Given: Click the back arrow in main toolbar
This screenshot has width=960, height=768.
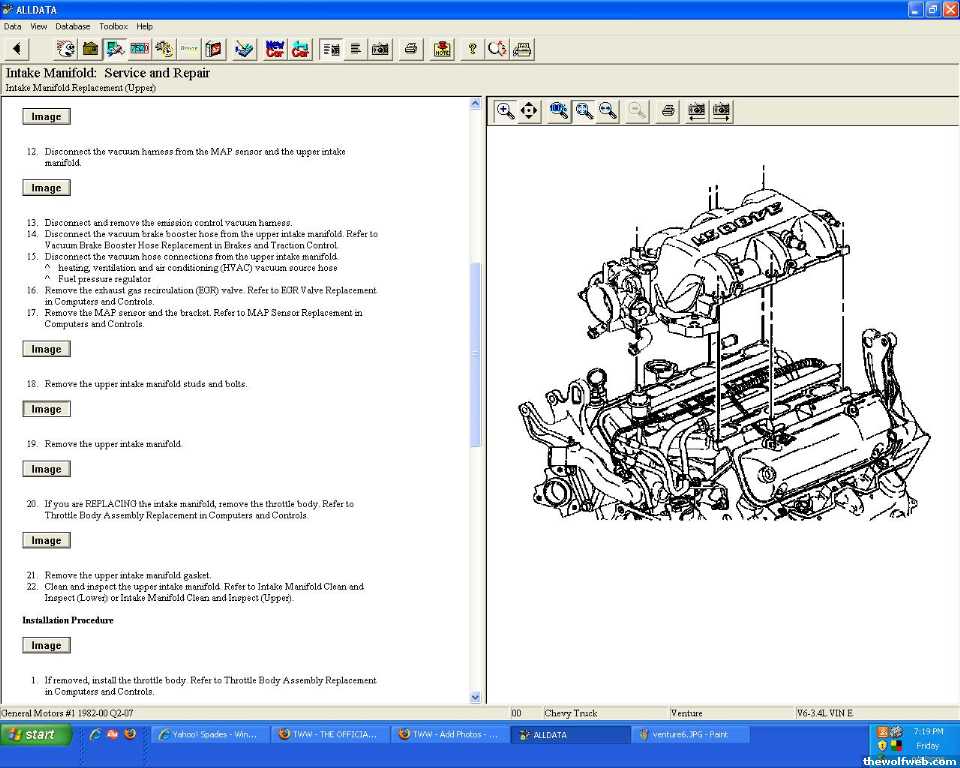Looking at the screenshot, I should click(x=17, y=49).
